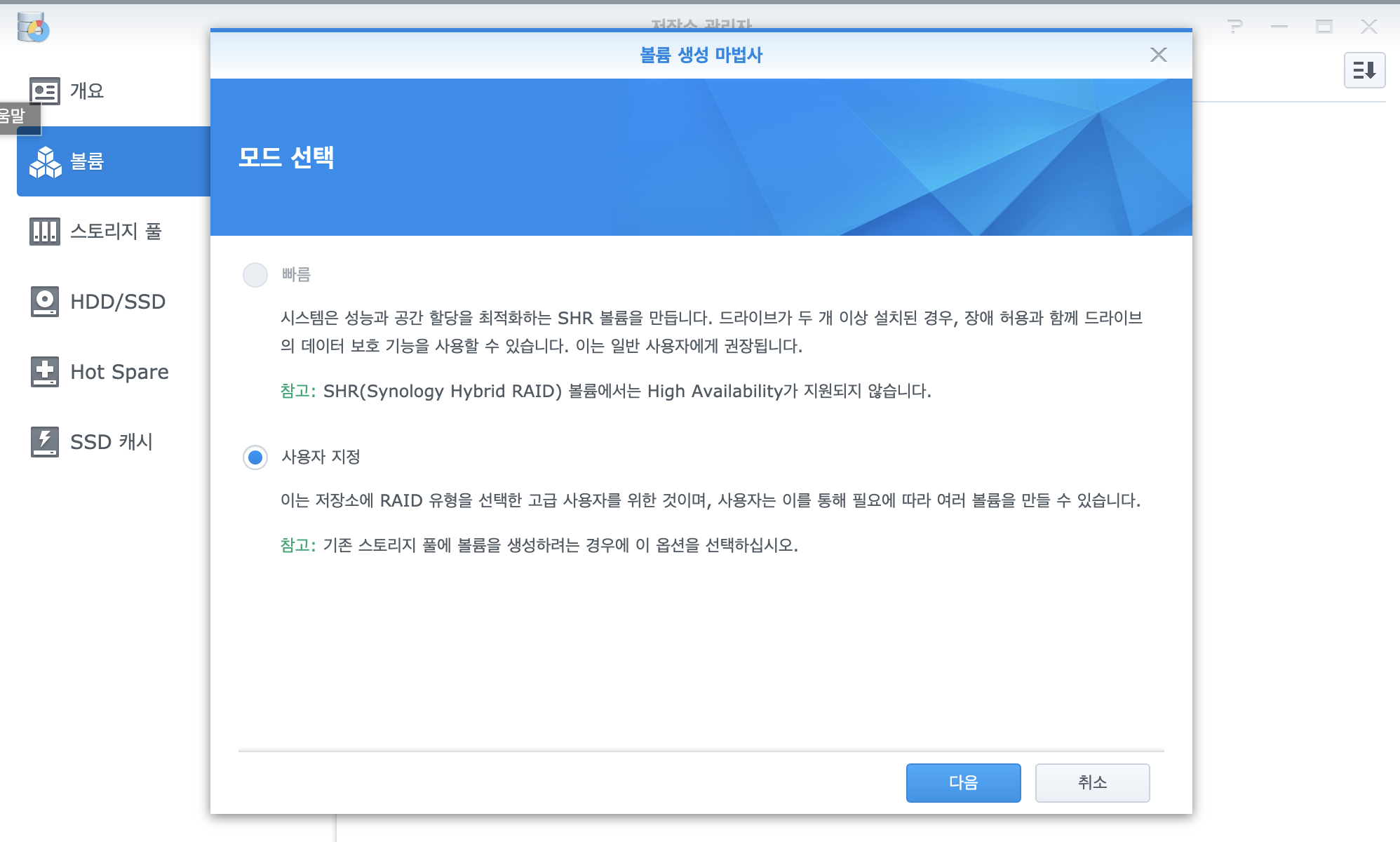Click the 빠름 option label
The height and width of the screenshot is (842, 1400).
(x=296, y=275)
